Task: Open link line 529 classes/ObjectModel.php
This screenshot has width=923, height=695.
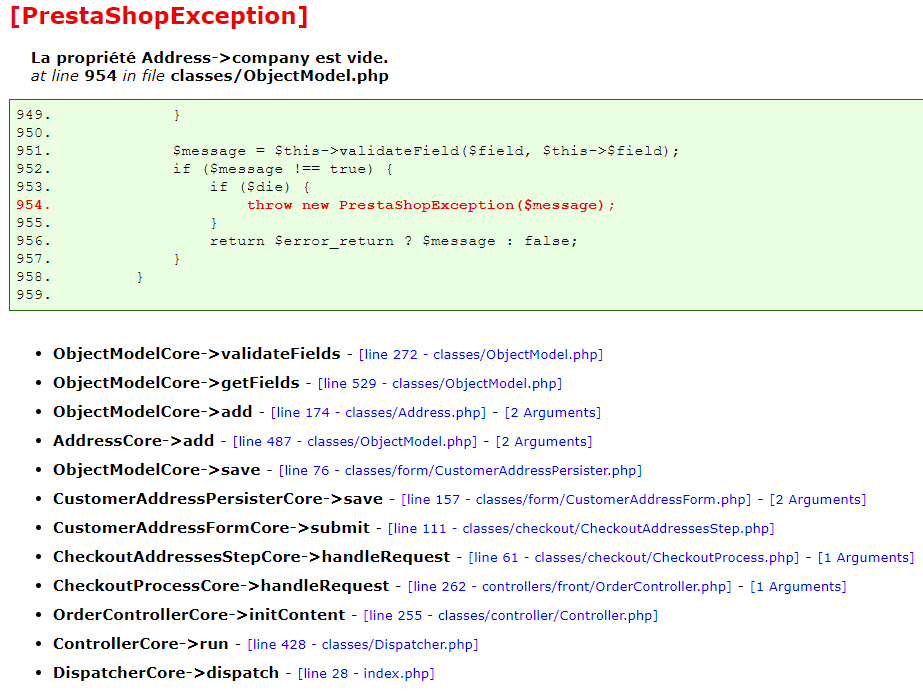Action: [x=440, y=384]
